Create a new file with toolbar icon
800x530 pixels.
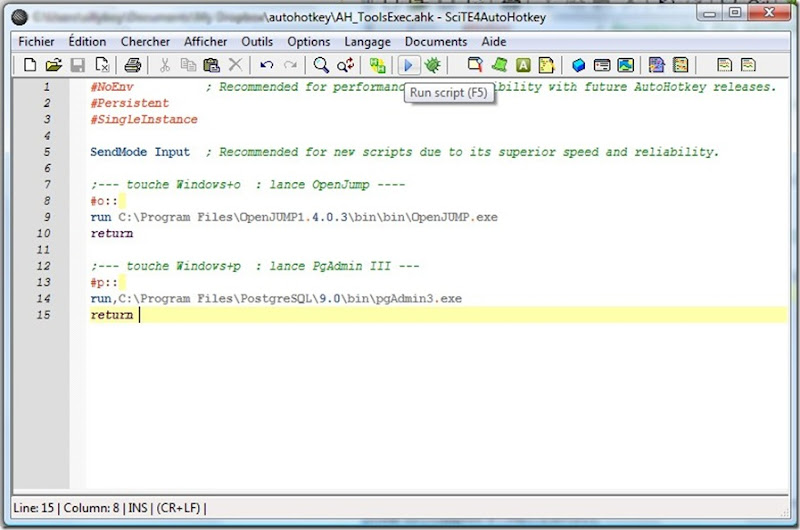click(x=30, y=65)
